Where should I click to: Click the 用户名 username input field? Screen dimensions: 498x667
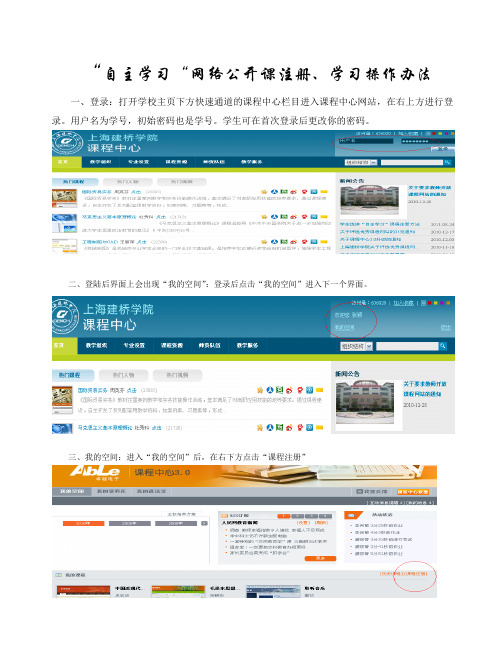tap(366, 141)
